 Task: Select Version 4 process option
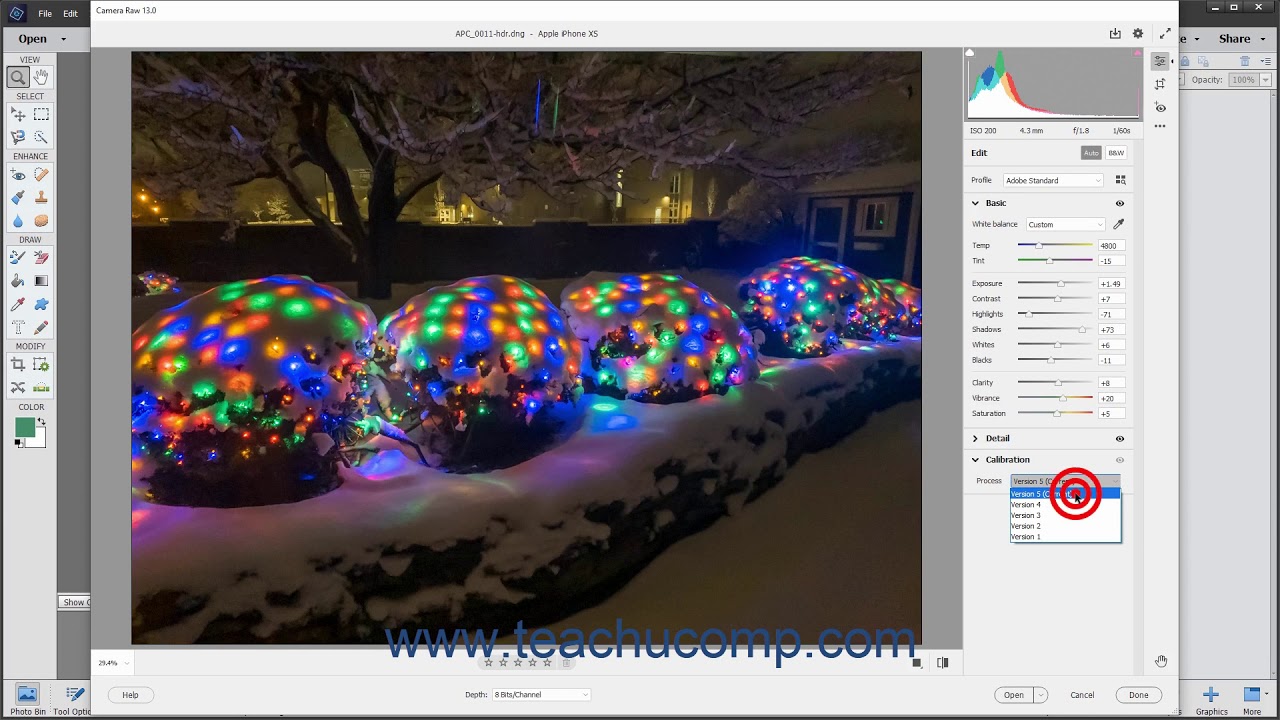click(1065, 505)
